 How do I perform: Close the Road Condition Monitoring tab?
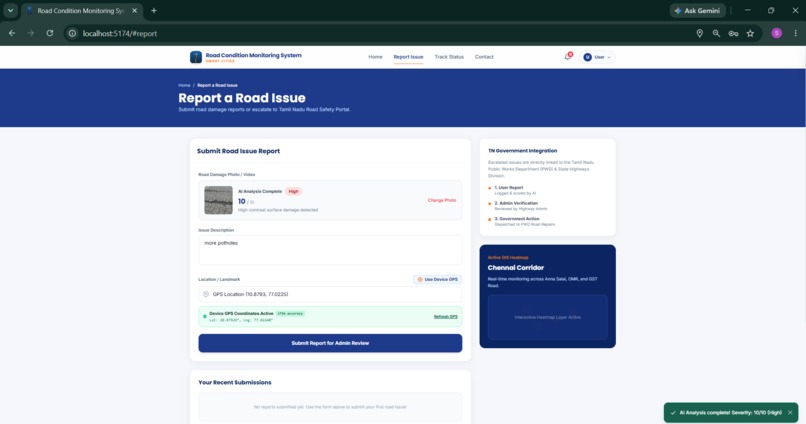click(135, 11)
